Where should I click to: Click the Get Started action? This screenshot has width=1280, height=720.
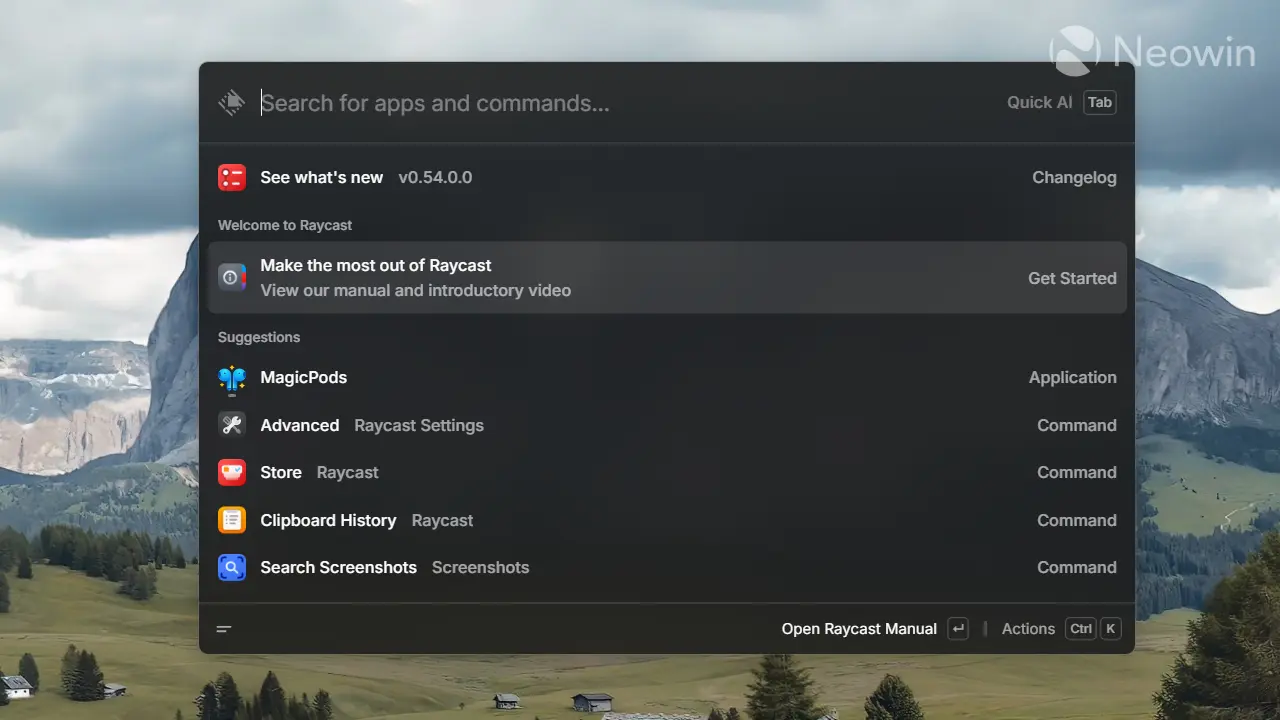pyautogui.click(x=1072, y=278)
